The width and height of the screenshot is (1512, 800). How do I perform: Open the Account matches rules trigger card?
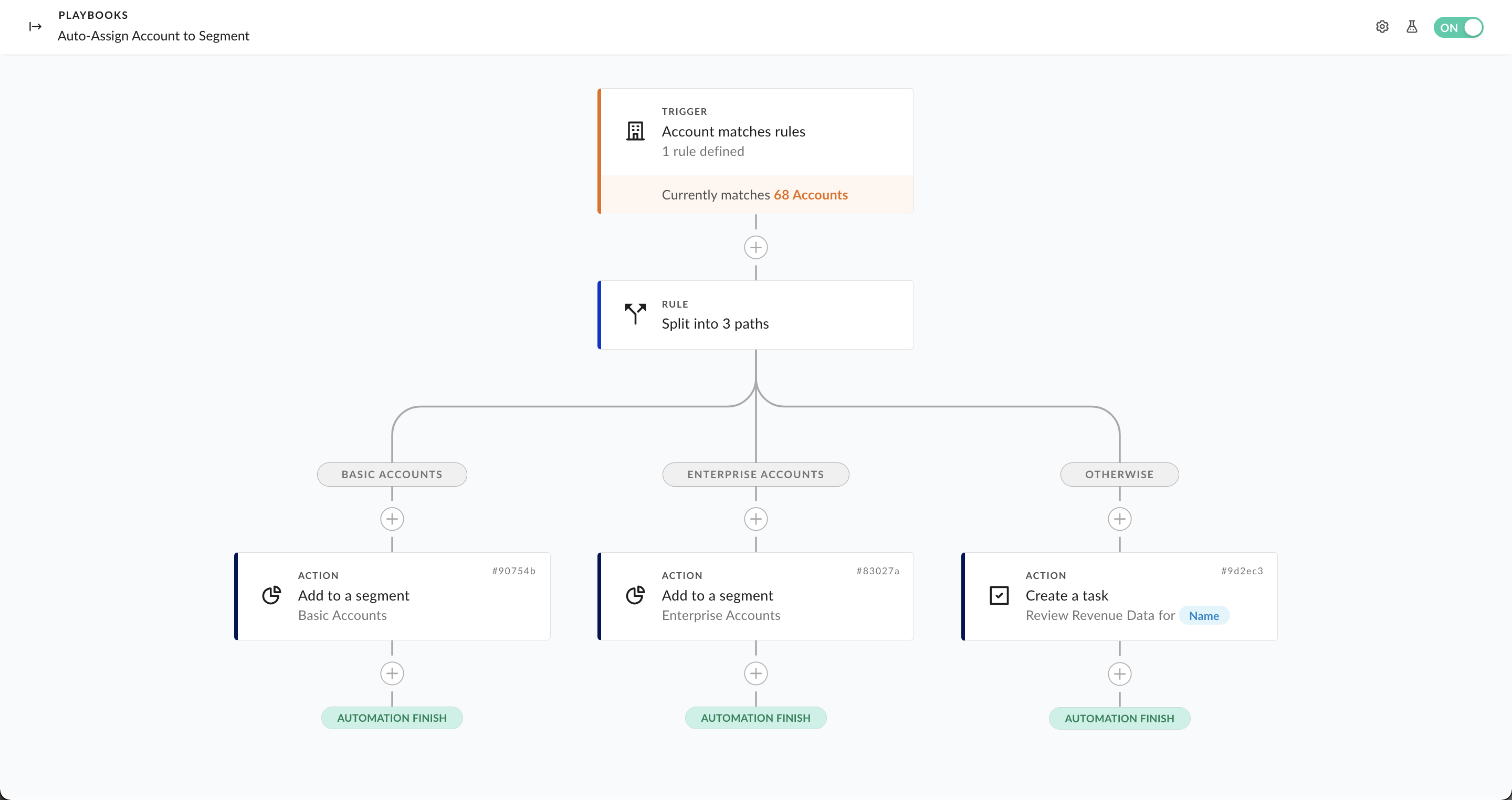pyautogui.click(x=733, y=131)
